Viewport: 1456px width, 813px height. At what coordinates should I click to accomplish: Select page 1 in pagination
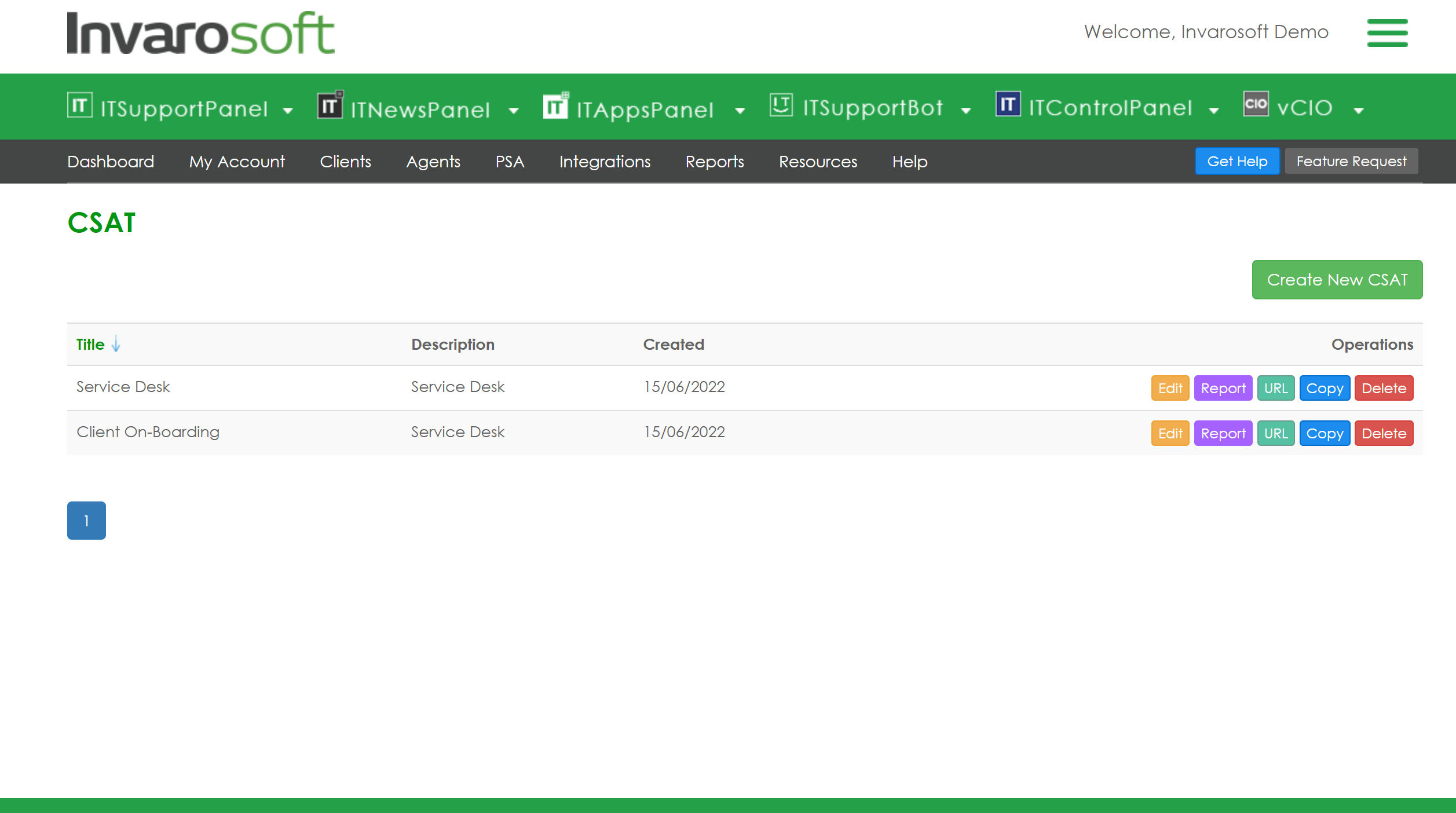[86, 521]
